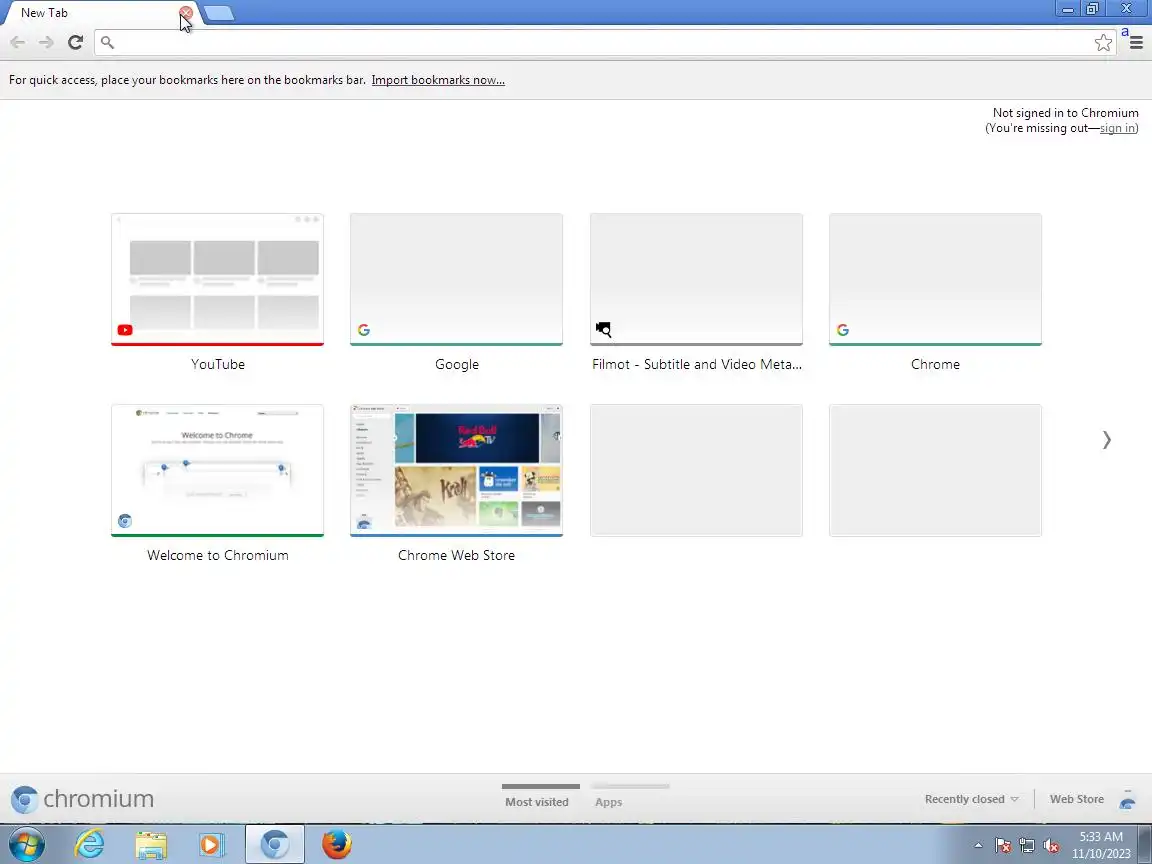This screenshot has width=1152, height=864.
Task: Launch Internet Explorer from taskbar
Action: 90,844
